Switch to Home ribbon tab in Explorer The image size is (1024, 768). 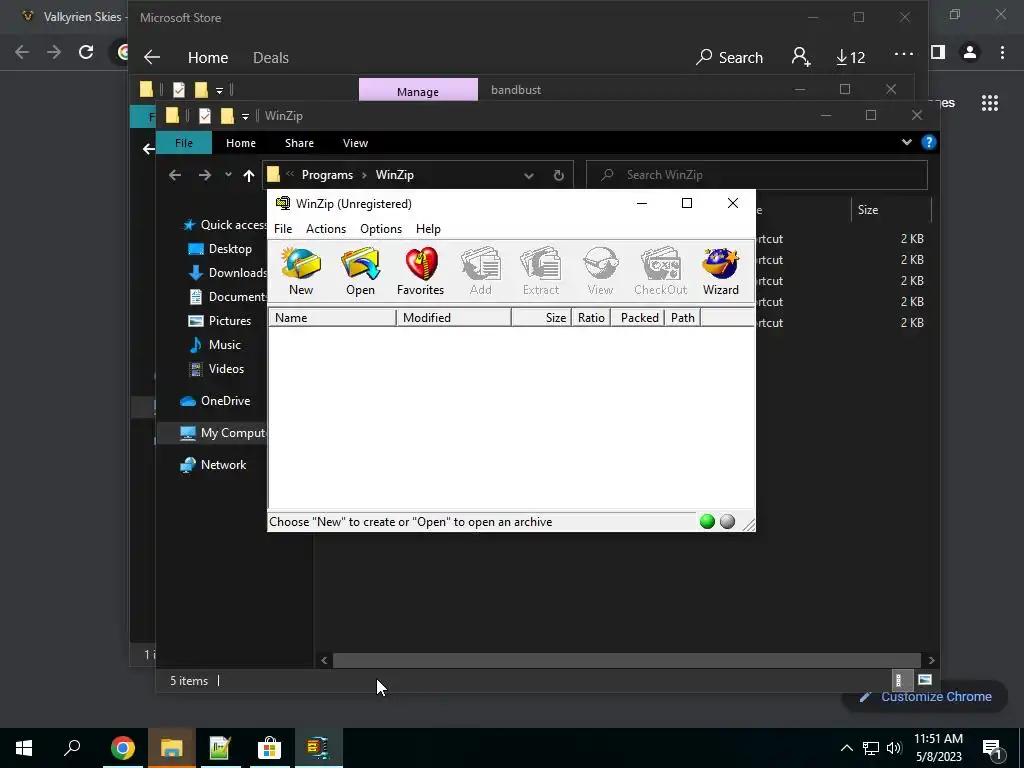(241, 143)
